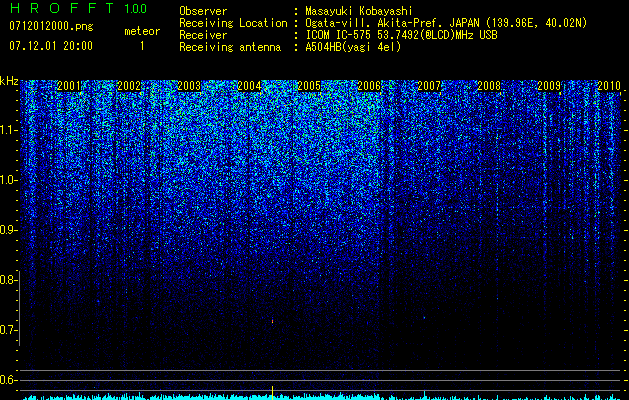The image size is (629, 400).
Task: Select observer name Masayuki Kobayashi
Action: click(x=359, y=11)
